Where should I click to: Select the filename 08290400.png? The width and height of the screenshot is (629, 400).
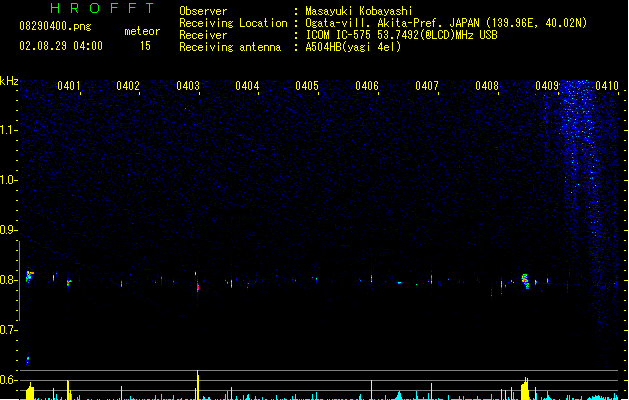point(55,26)
